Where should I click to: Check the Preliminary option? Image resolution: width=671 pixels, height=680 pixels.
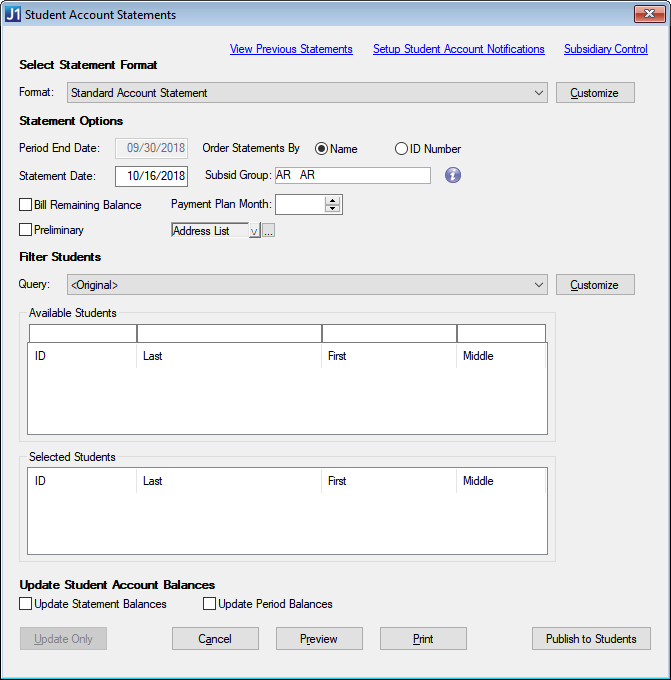26,230
